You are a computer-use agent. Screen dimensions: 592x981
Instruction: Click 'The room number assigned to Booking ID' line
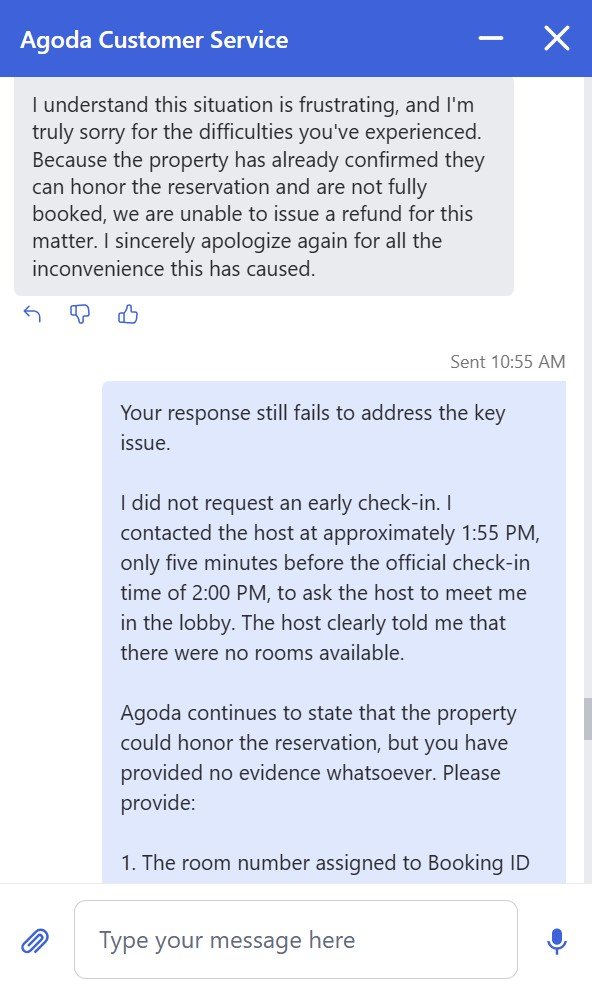coord(325,863)
